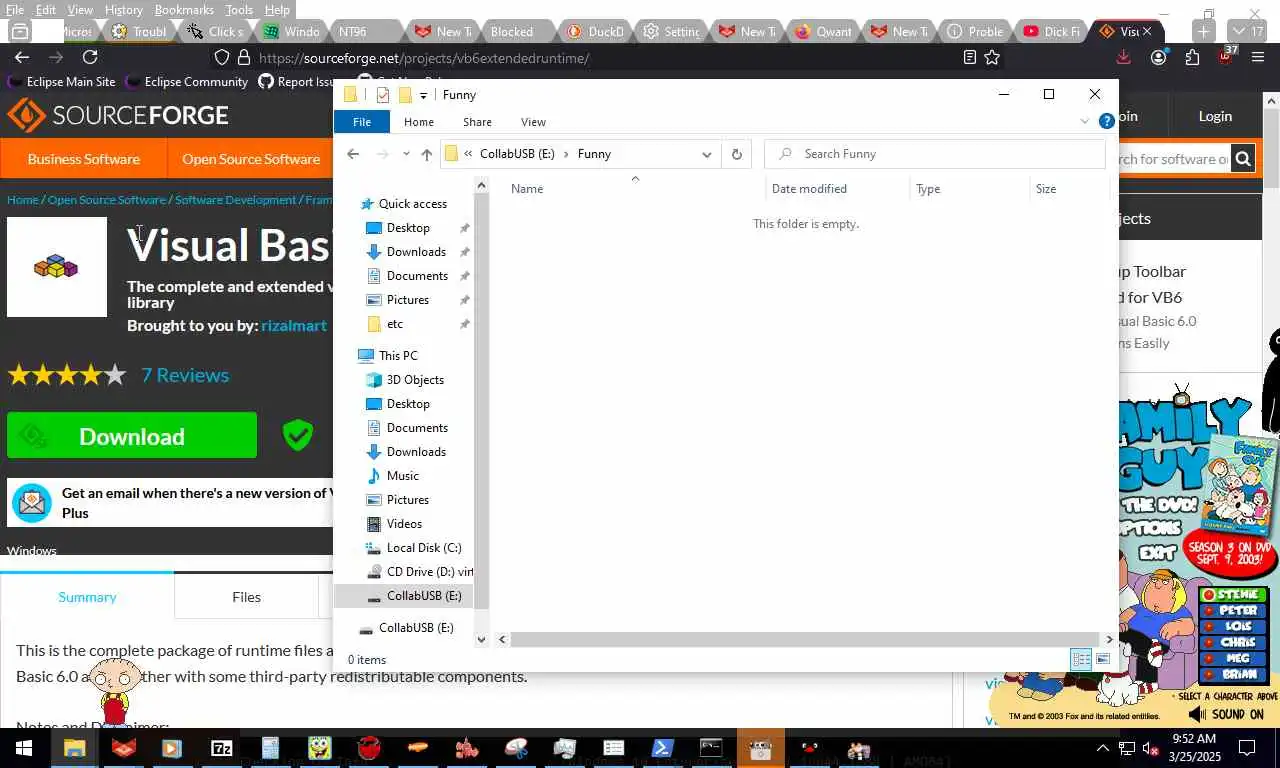
Task: Switch Explorer to details view layout
Action: pos(1081,659)
